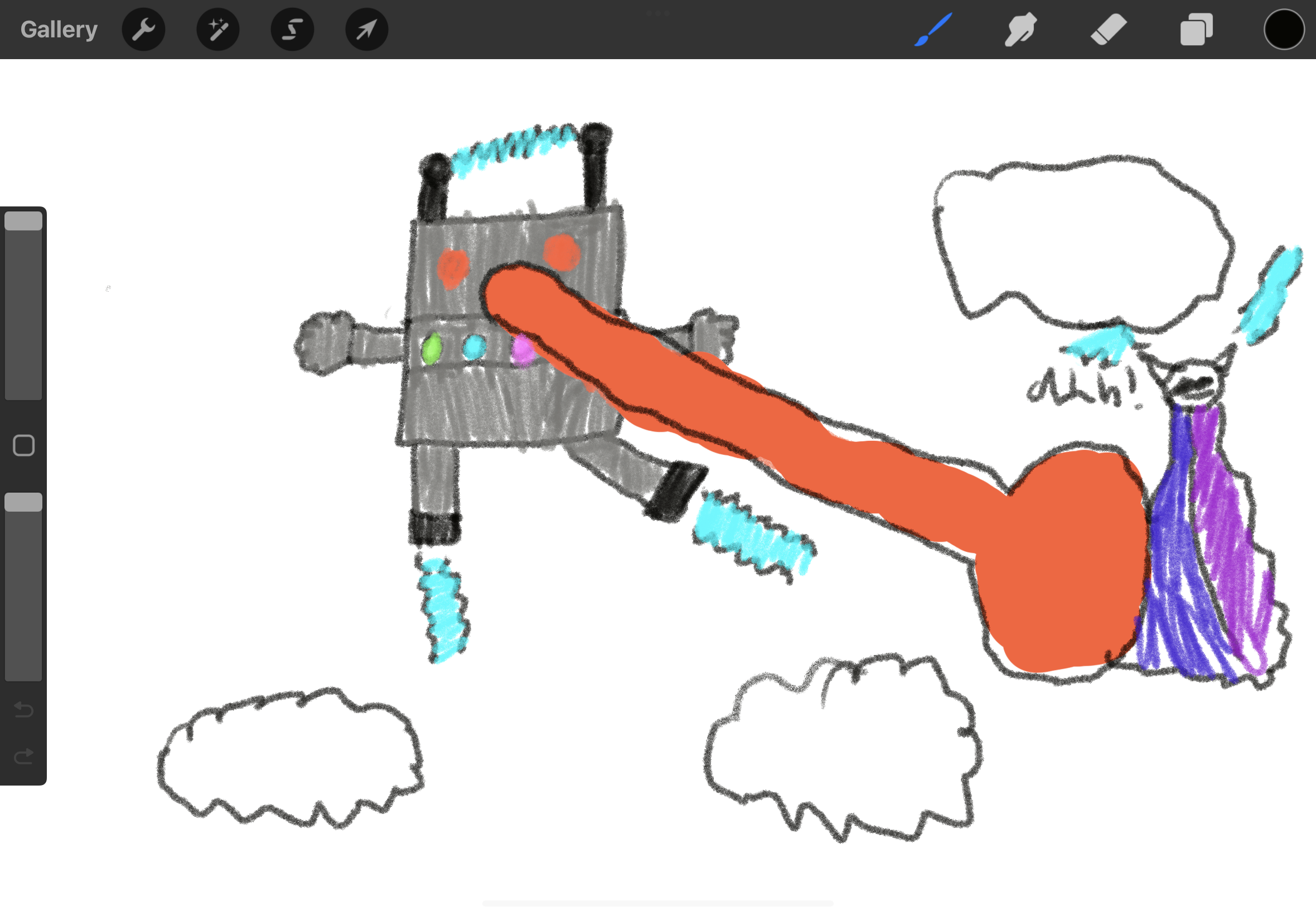Return to the Gallery
This screenshot has height=915, width=1316.
click(x=59, y=29)
